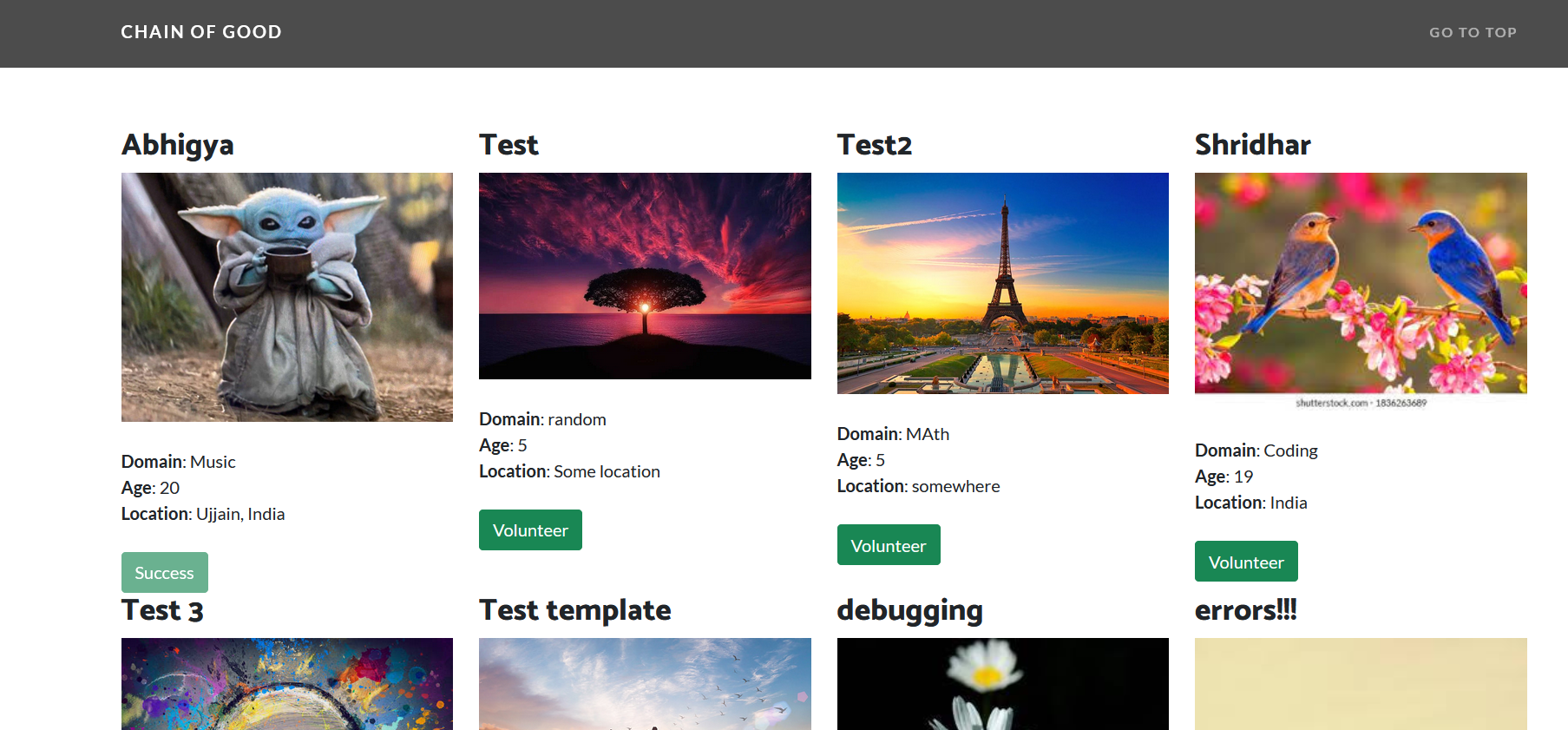Viewport: 1568px width, 730px height.
Task: Click the GO TO TOP link
Action: [x=1473, y=32]
